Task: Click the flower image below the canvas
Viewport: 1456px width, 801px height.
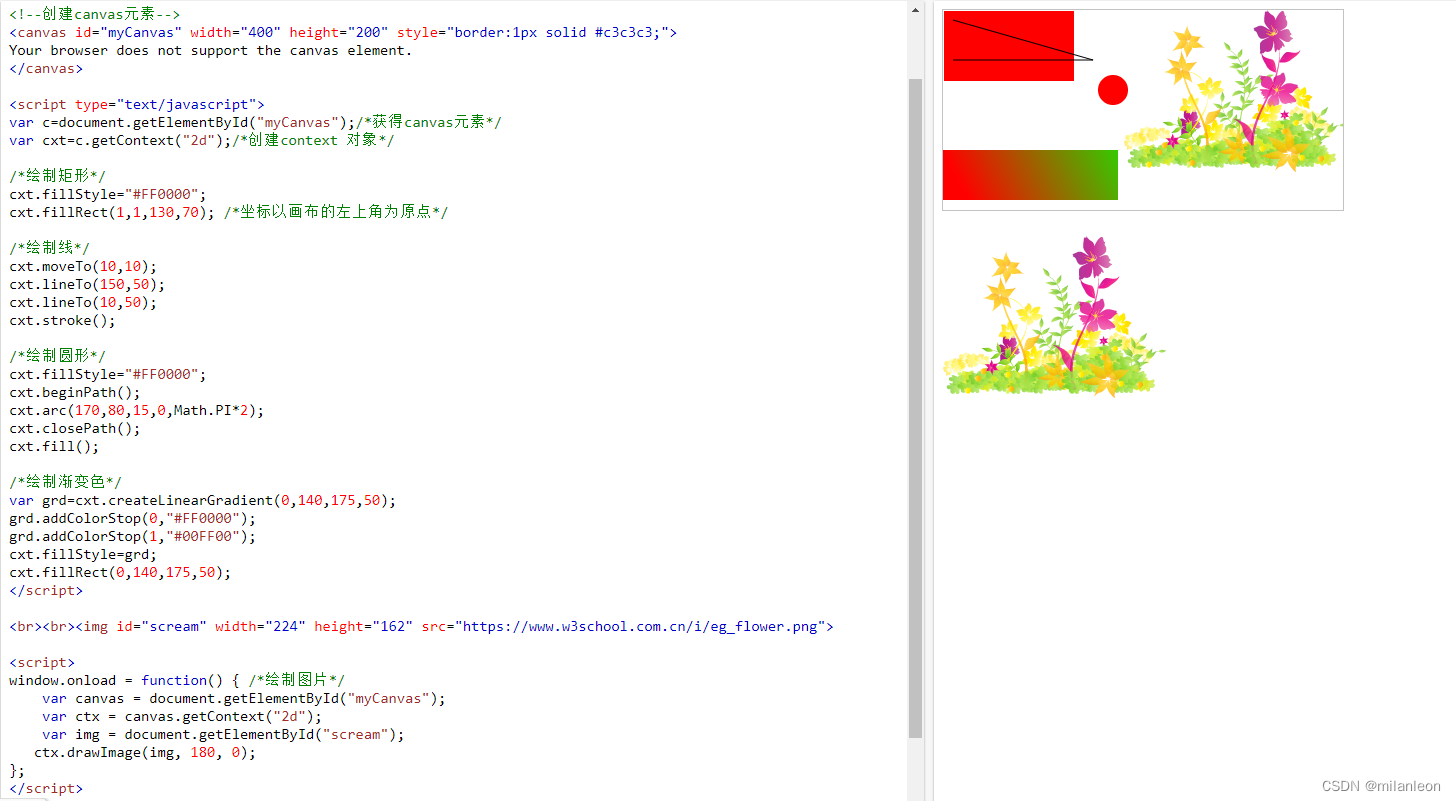Action: (1054, 316)
